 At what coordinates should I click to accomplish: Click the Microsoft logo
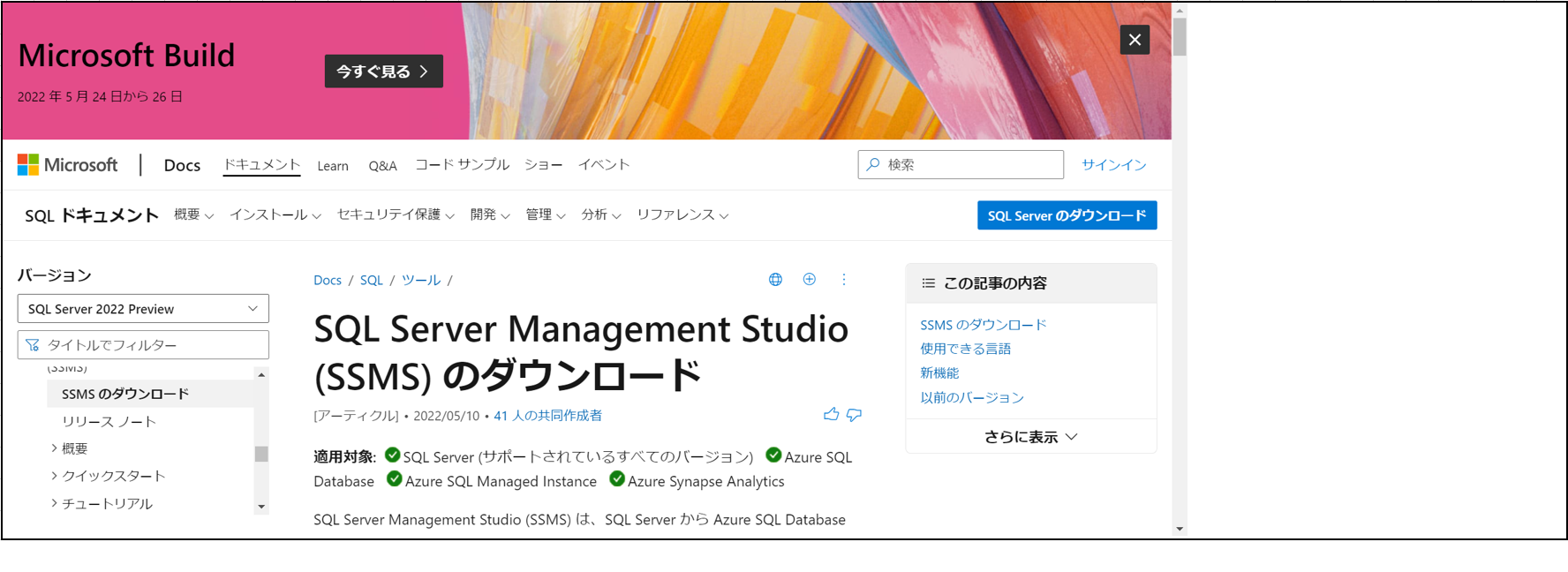pyautogui.click(x=67, y=165)
